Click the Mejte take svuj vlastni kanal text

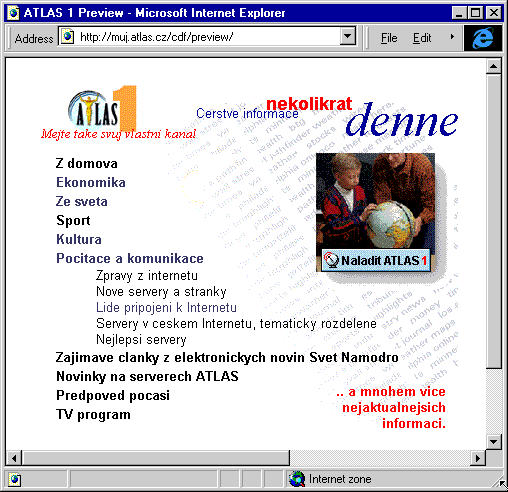(119, 134)
